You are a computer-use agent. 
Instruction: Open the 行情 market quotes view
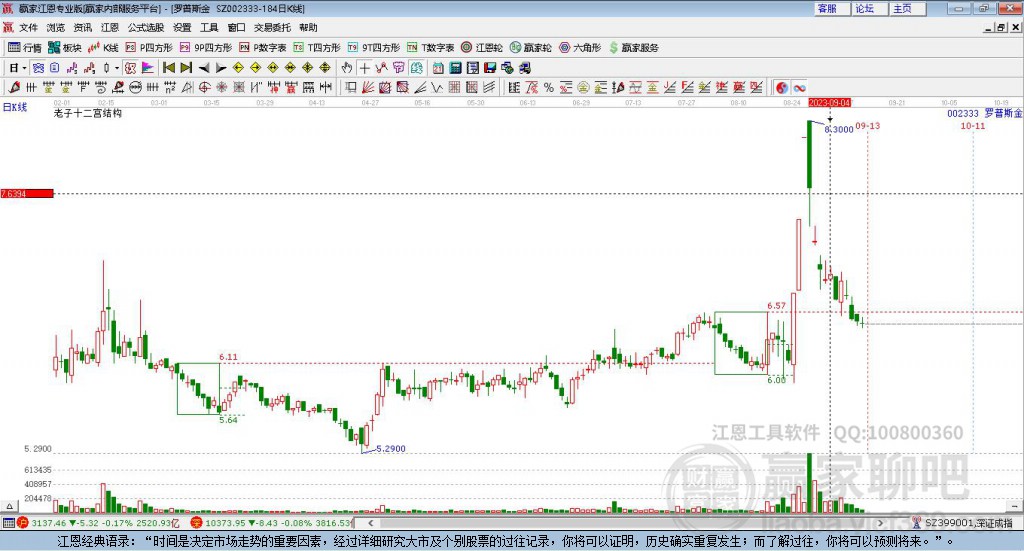24,48
